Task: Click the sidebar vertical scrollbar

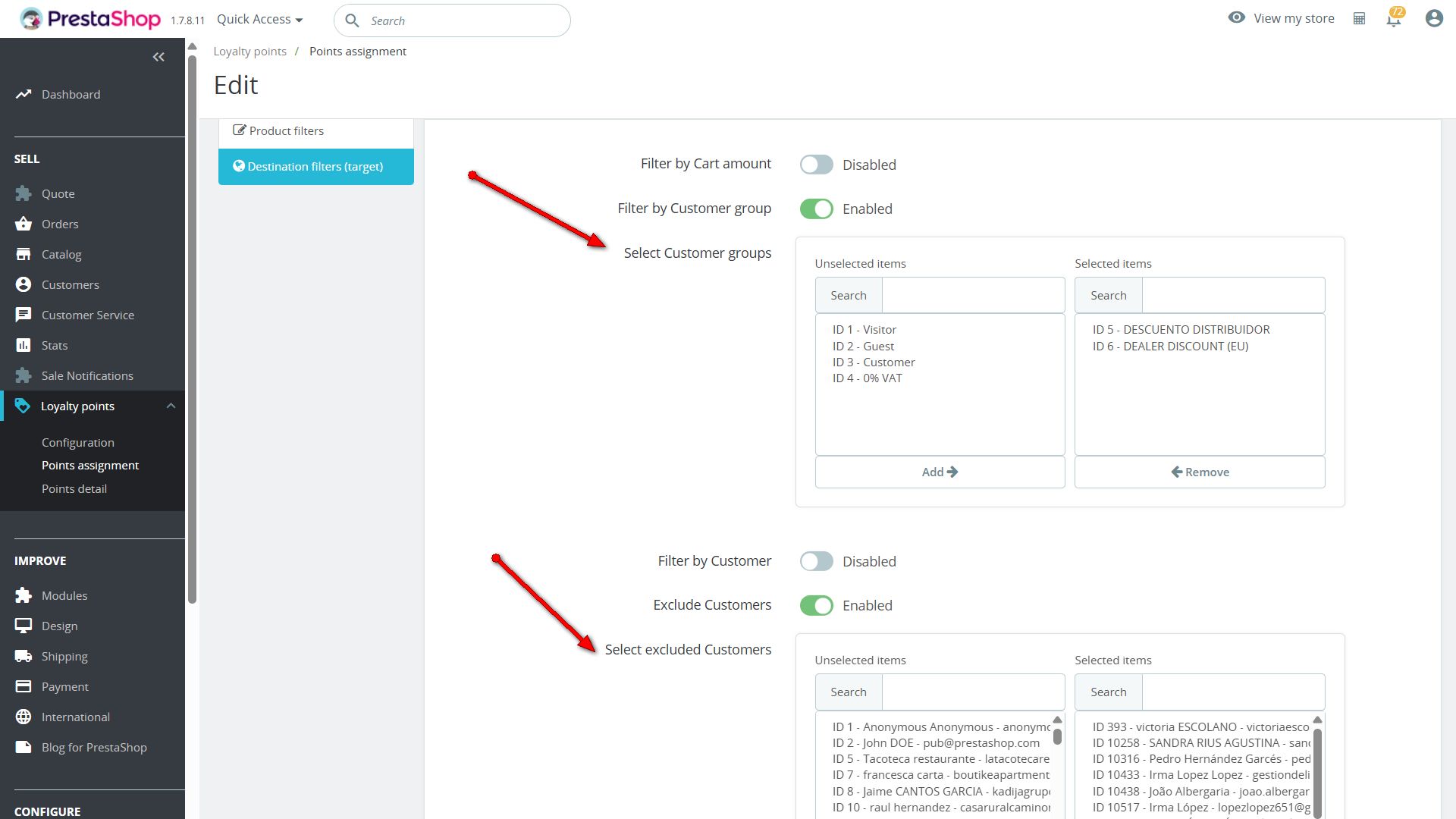Action: point(192,326)
